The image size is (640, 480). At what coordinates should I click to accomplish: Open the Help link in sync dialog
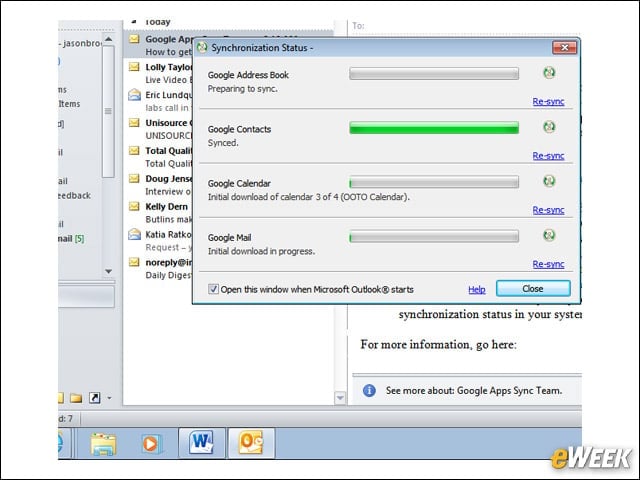(x=476, y=289)
